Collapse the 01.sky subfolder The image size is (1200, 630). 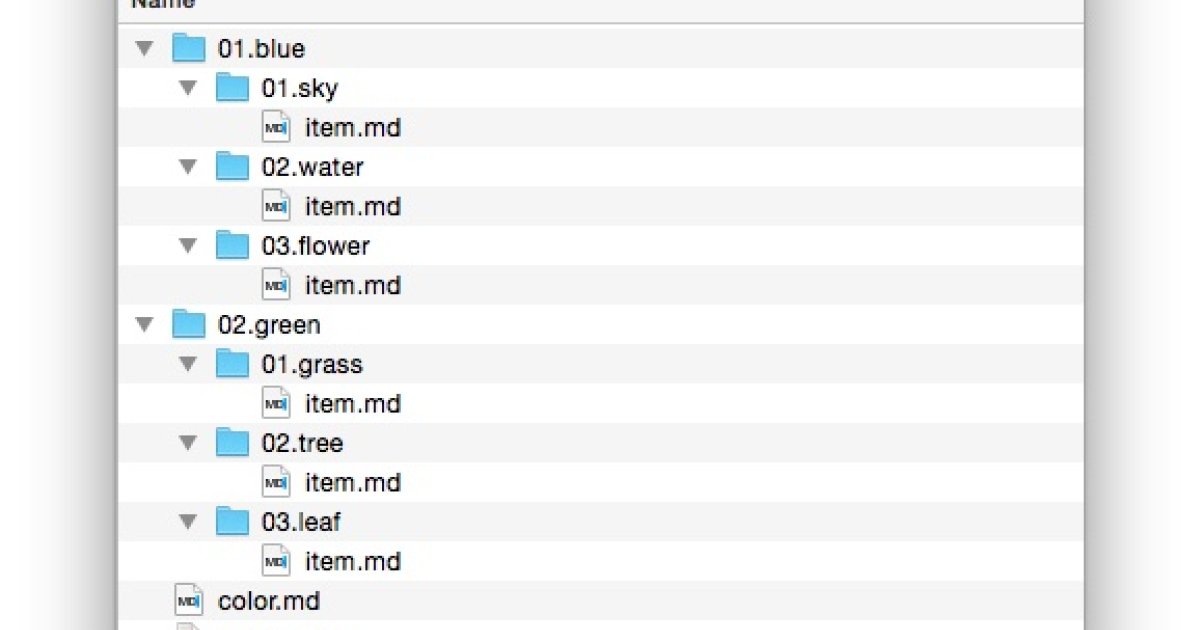[x=188, y=88]
